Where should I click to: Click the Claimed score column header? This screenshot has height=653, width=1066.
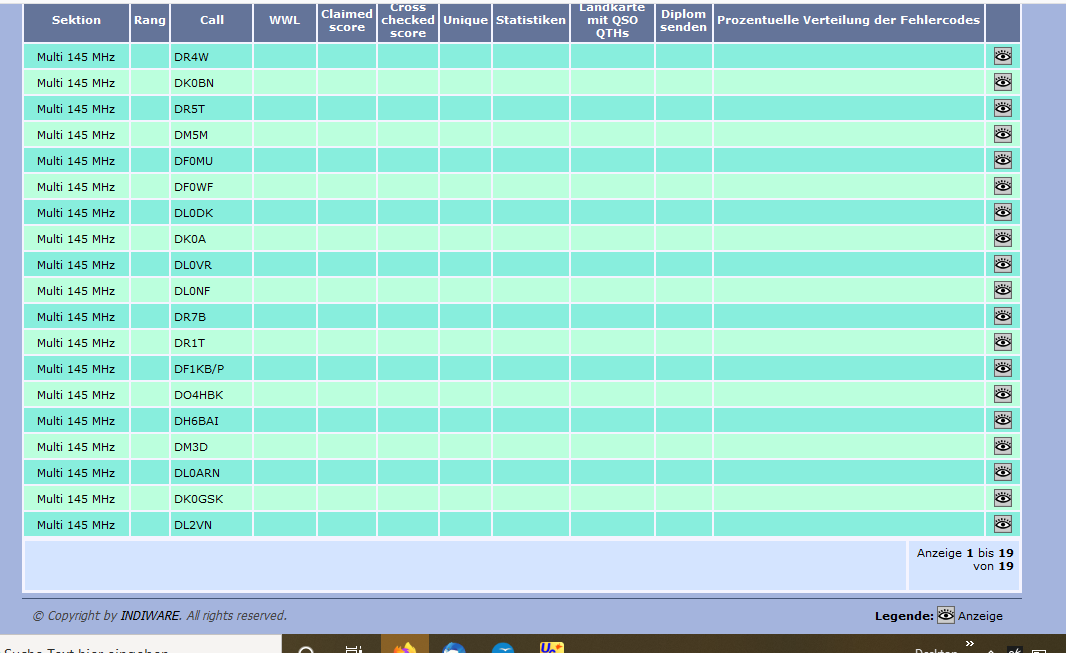[x=347, y=20]
